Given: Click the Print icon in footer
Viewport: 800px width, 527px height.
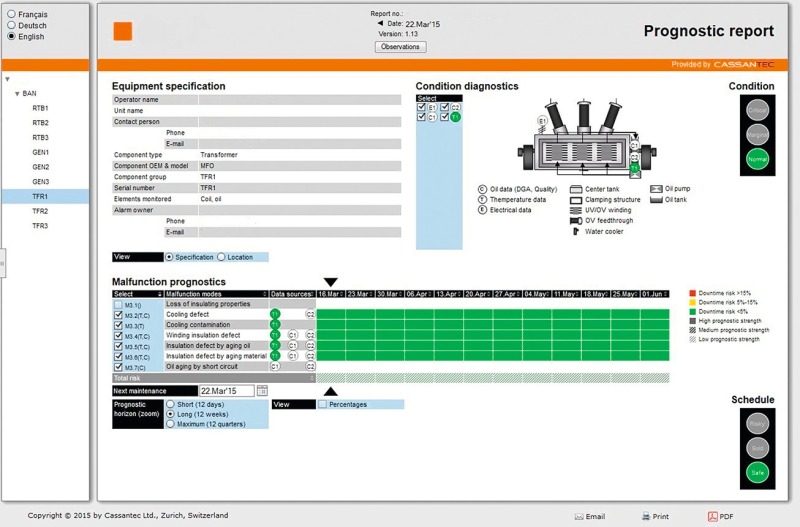Looking at the screenshot, I should tap(646, 516).
